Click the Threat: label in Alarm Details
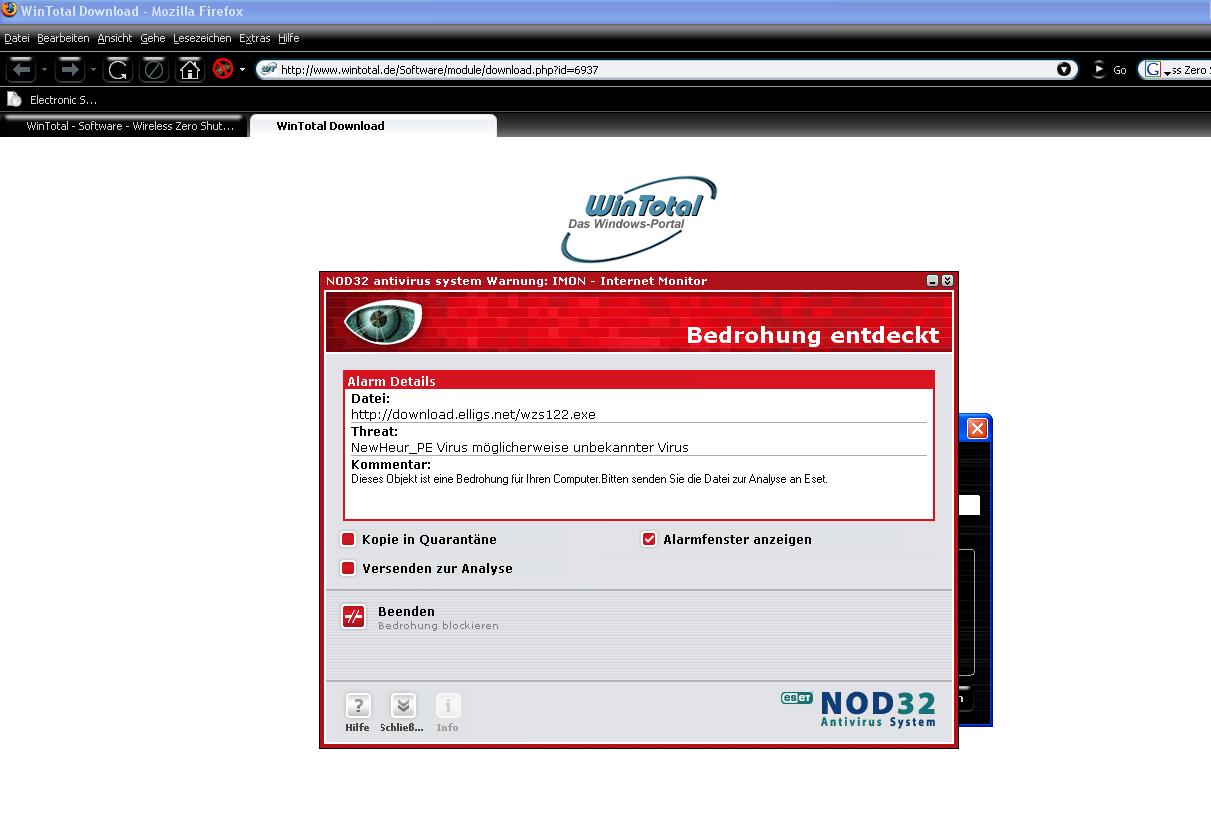Image resolution: width=1211 pixels, height=828 pixels. point(374,431)
